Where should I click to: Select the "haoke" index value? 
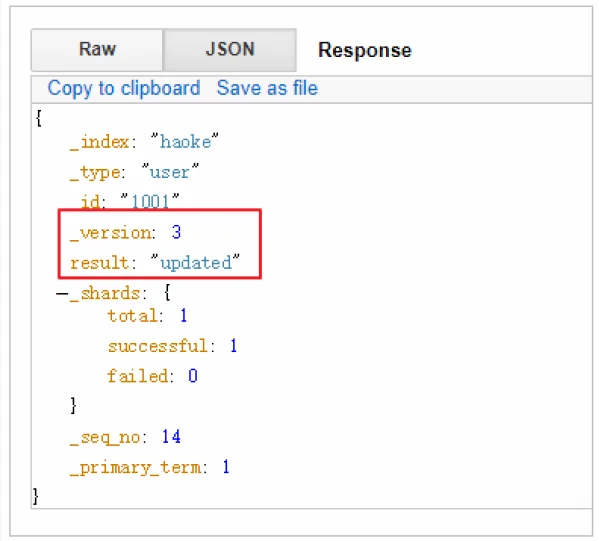185,142
